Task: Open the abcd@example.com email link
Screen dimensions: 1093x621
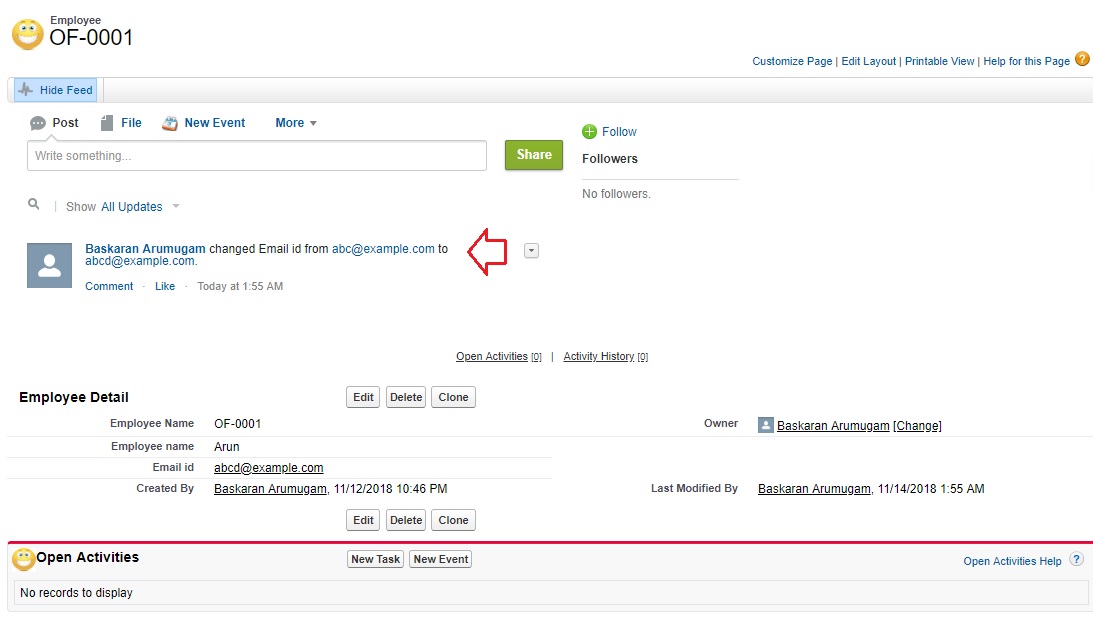Action: tap(268, 467)
